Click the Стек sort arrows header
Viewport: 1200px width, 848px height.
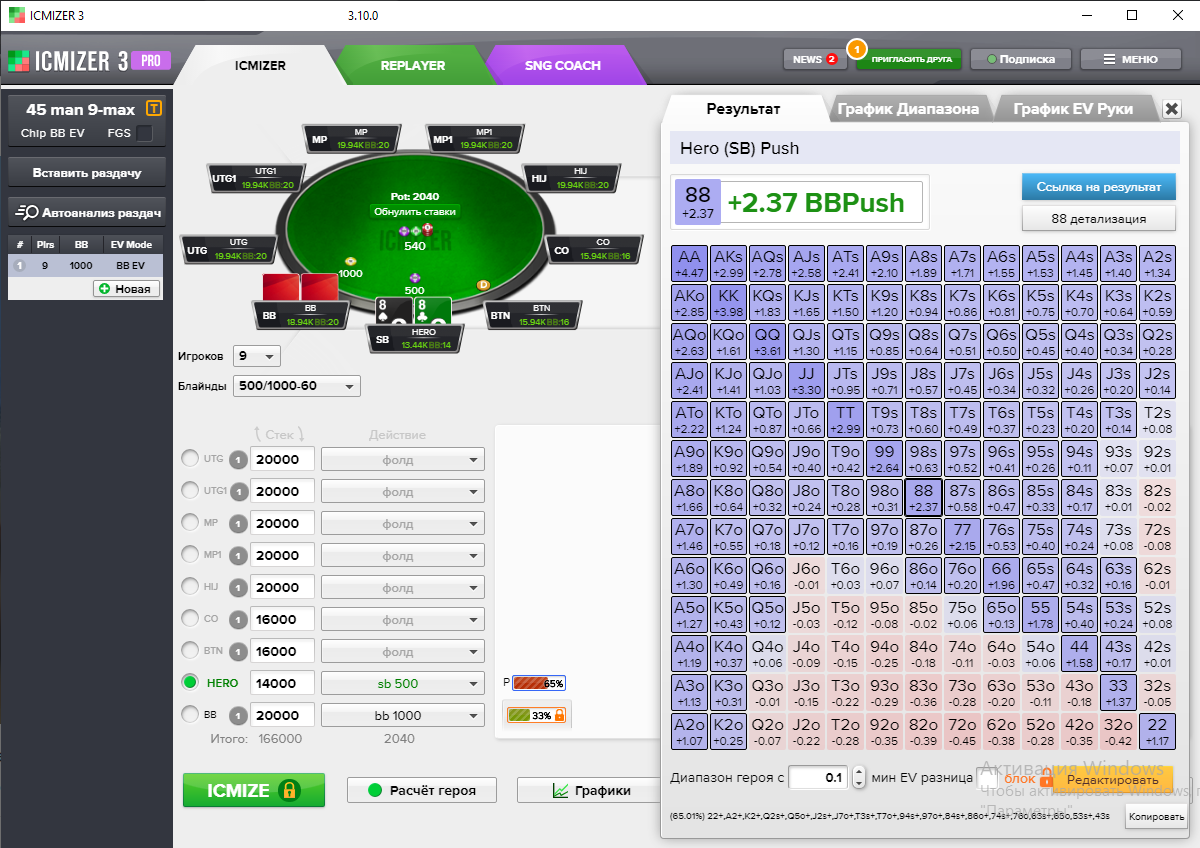coord(281,434)
